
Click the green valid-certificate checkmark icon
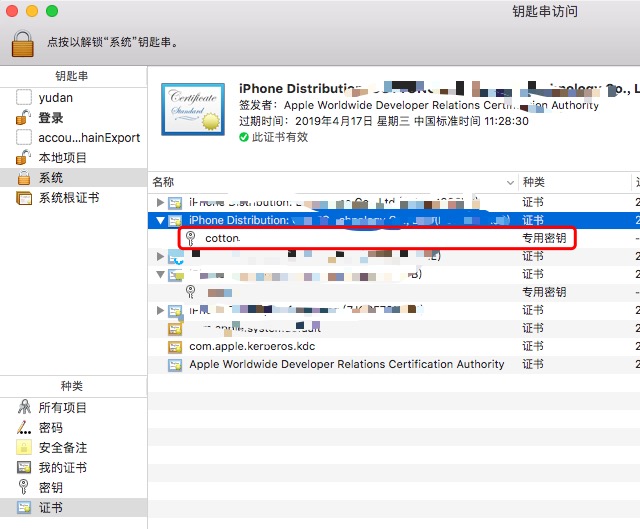pos(244,137)
